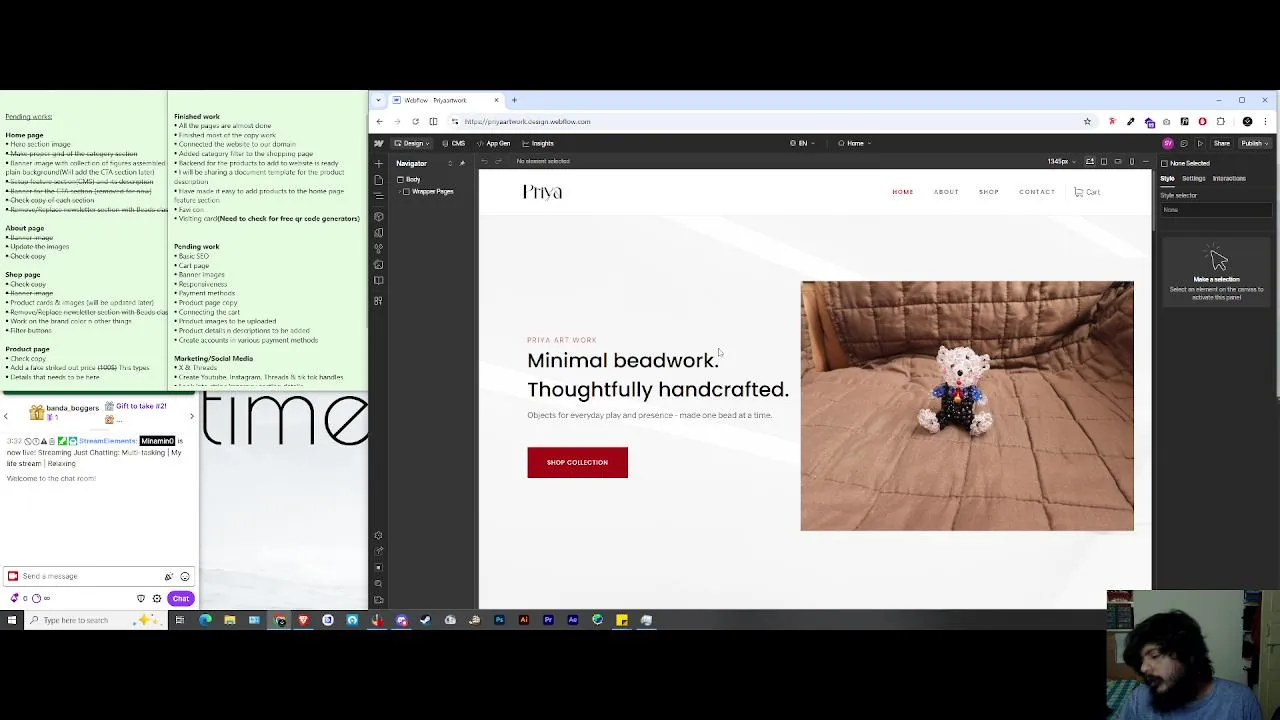Open Windows Start menu

click(11, 620)
